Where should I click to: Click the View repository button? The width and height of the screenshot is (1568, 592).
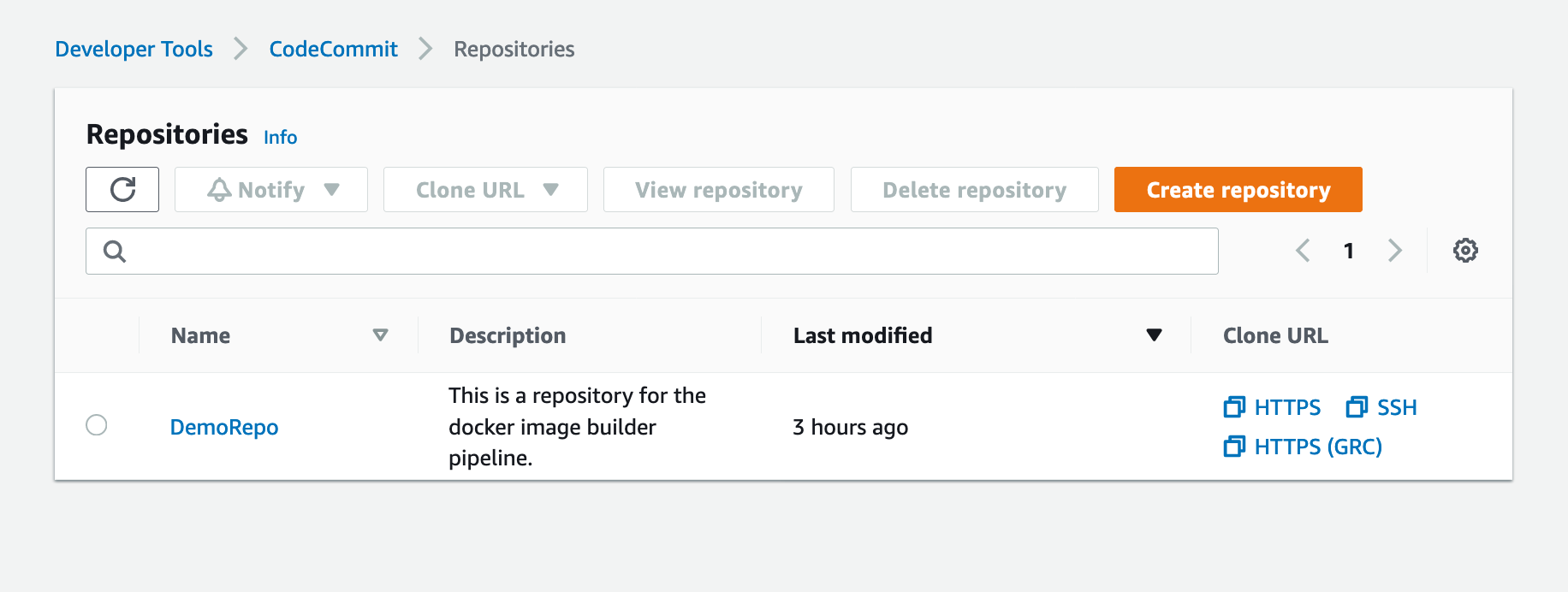click(718, 189)
